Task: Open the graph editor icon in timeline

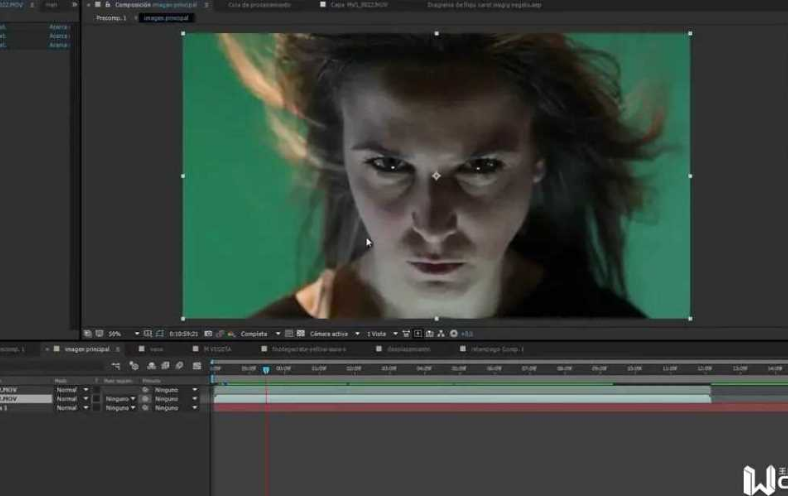Action: pyautogui.click(x=197, y=366)
